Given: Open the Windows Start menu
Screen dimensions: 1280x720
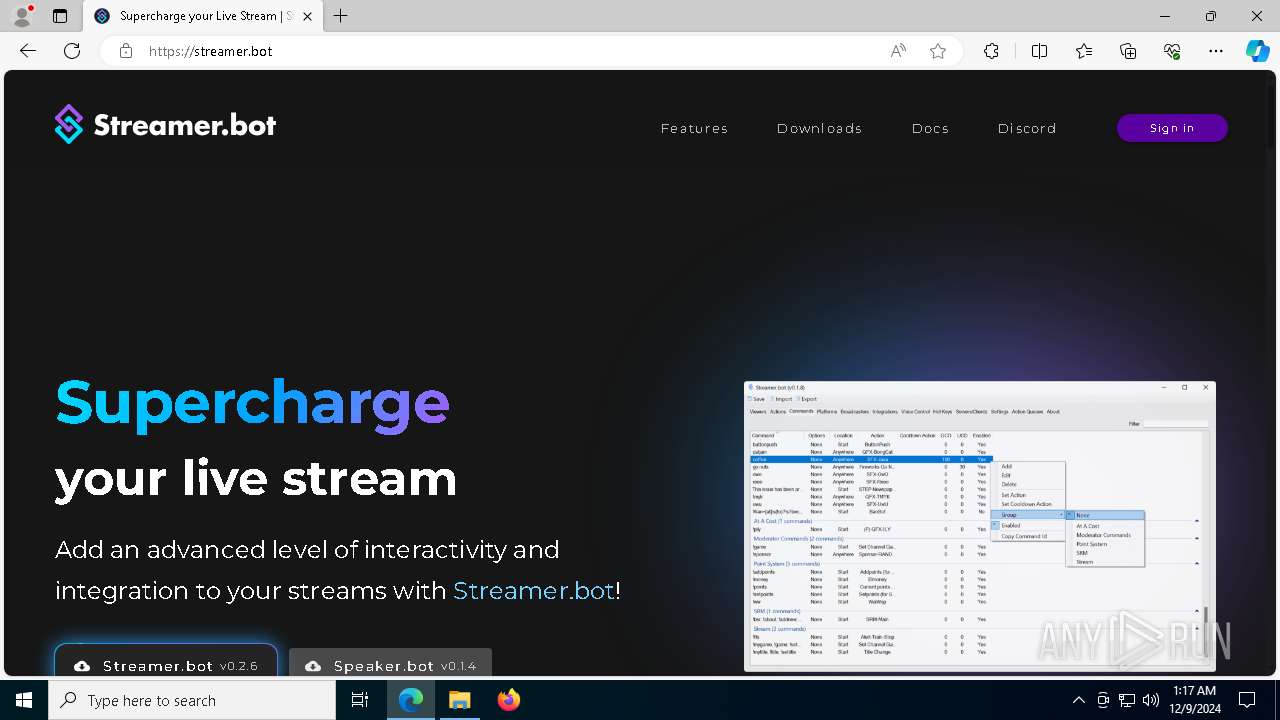Looking at the screenshot, I should click(x=24, y=700).
